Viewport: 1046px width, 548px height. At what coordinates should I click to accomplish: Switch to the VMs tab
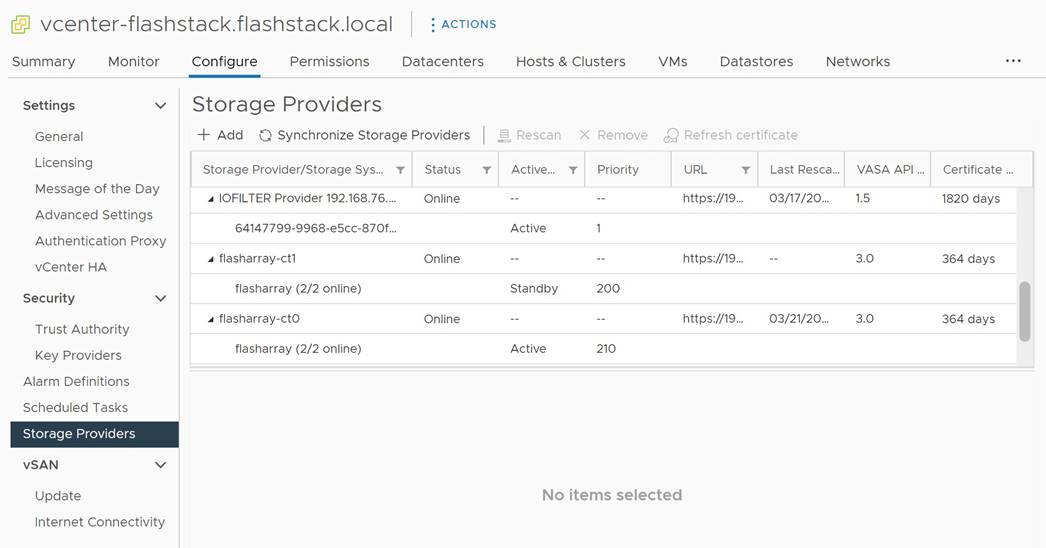click(x=672, y=61)
